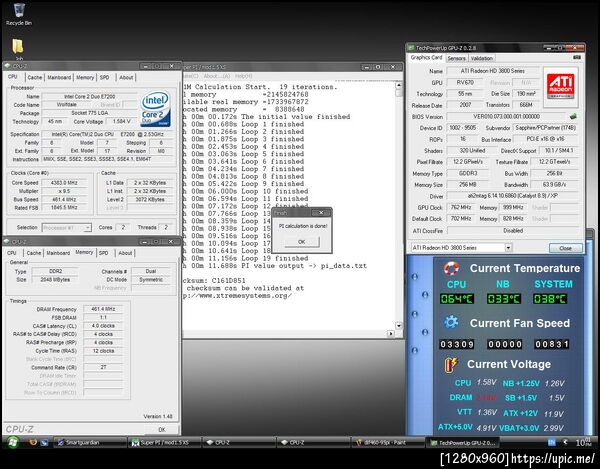The image size is (600, 469).
Task: Open the Recycle Bin desktop icon
Action: [19, 14]
